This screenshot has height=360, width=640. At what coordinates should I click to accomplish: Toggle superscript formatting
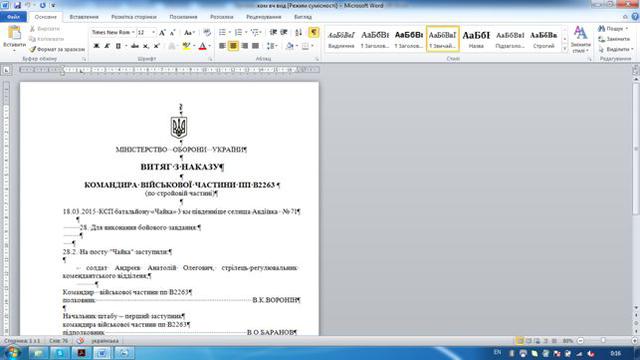click(156, 46)
